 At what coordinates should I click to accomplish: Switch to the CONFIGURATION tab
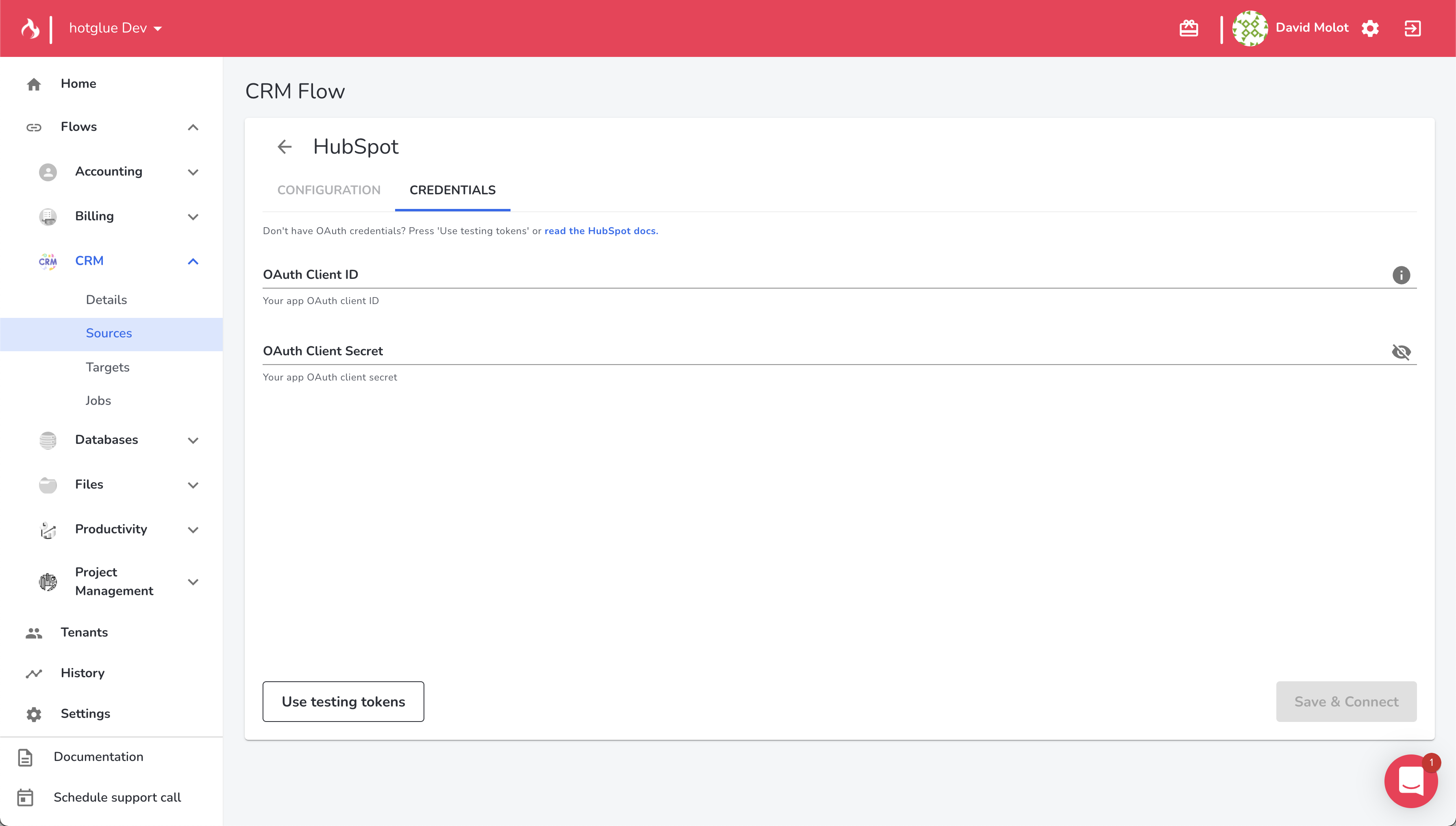click(329, 190)
